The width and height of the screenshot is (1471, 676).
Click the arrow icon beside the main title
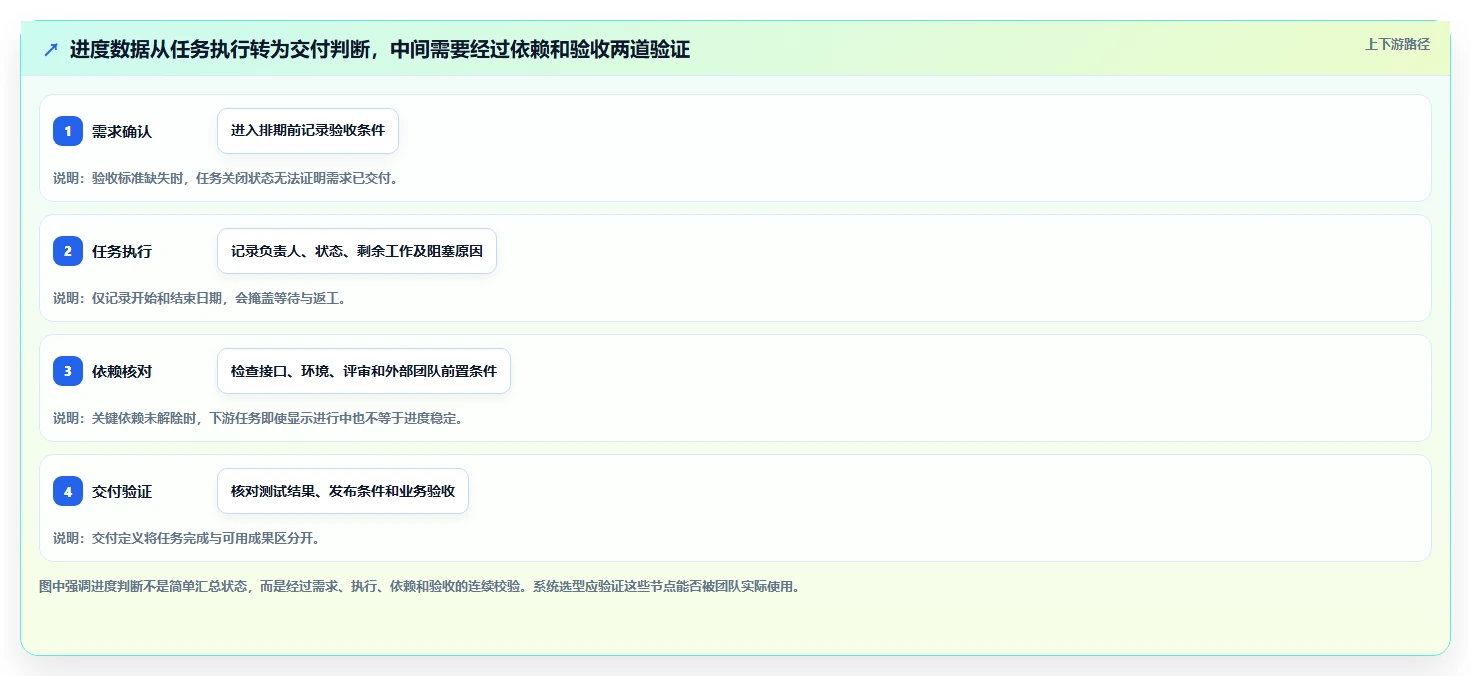tap(51, 50)
